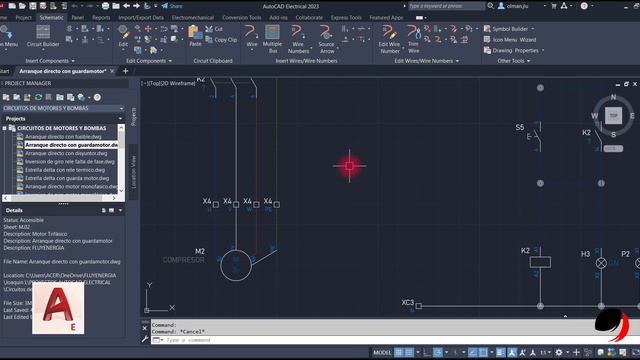Open active project dropdown CIRCUITOS DE MOTORES
The width and height of the screenshot is (640, 360).
tap(63, 108)
